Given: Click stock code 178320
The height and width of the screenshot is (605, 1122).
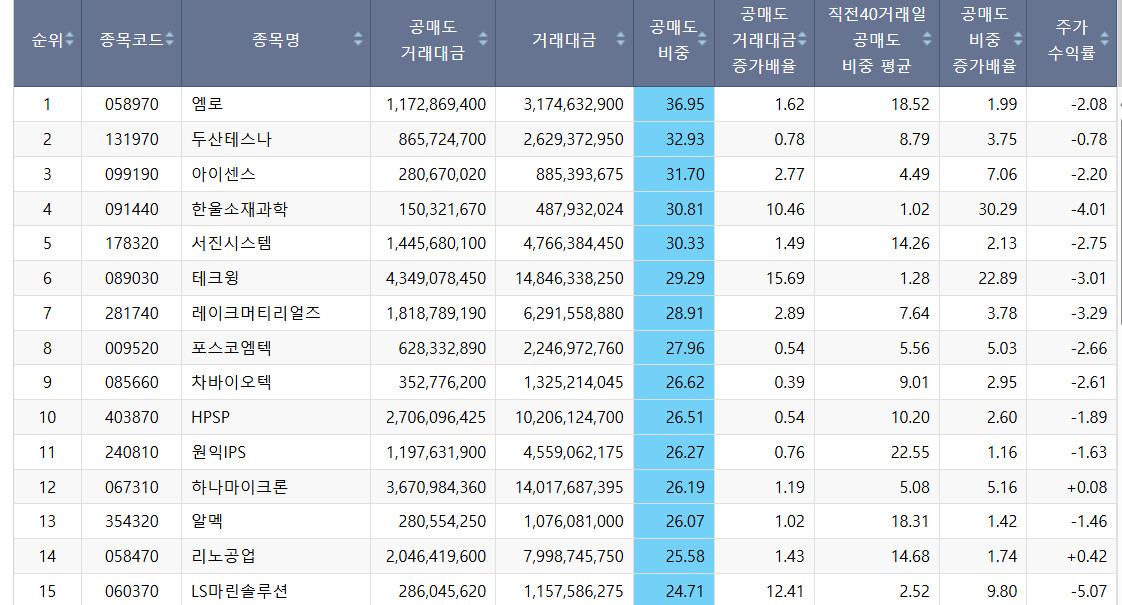Looking at the screenshot, I should pos(132,243).
